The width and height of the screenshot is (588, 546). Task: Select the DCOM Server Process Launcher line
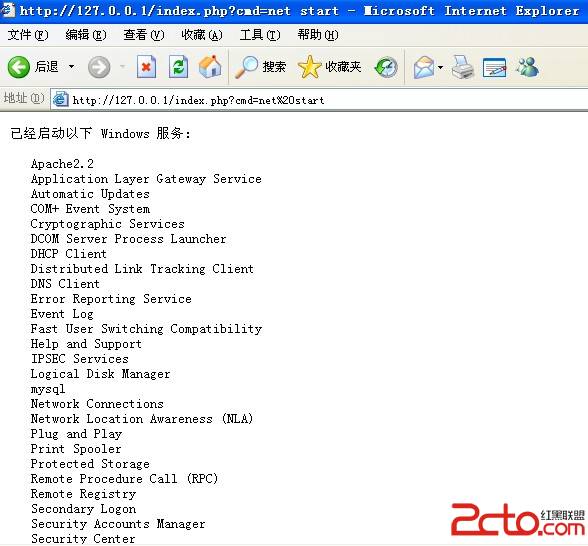pos(129,239)
